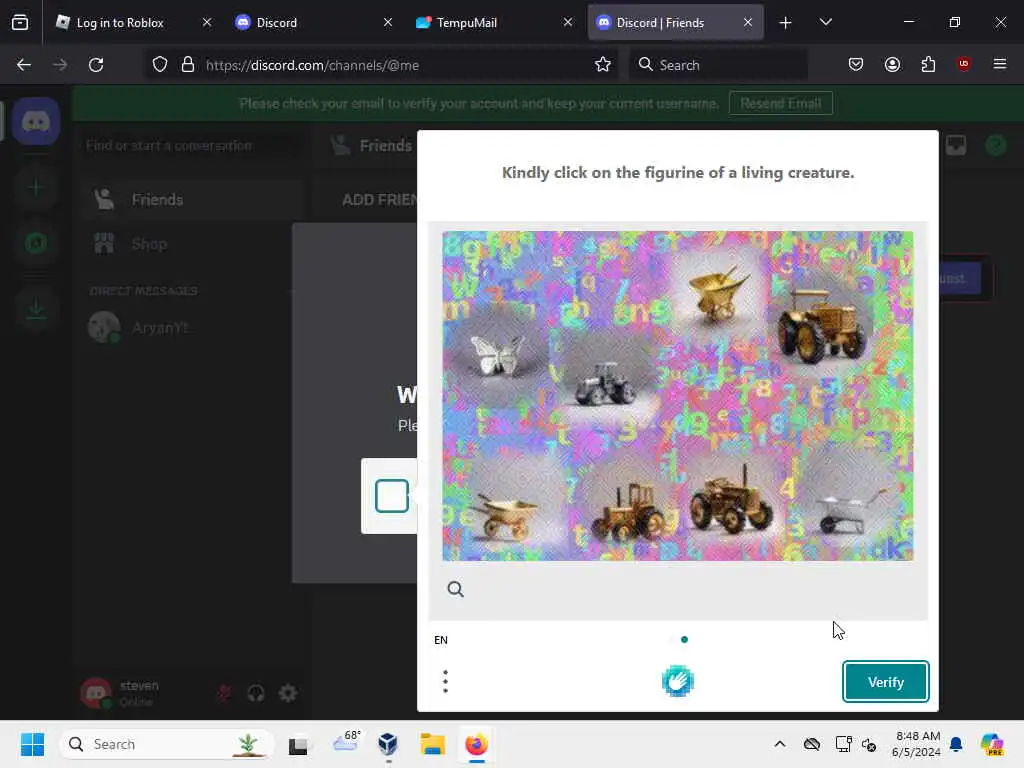Screen dimensions: 1024x768
Task: Click the hCaptcha hand logo
Action: (x=677, y=681)
